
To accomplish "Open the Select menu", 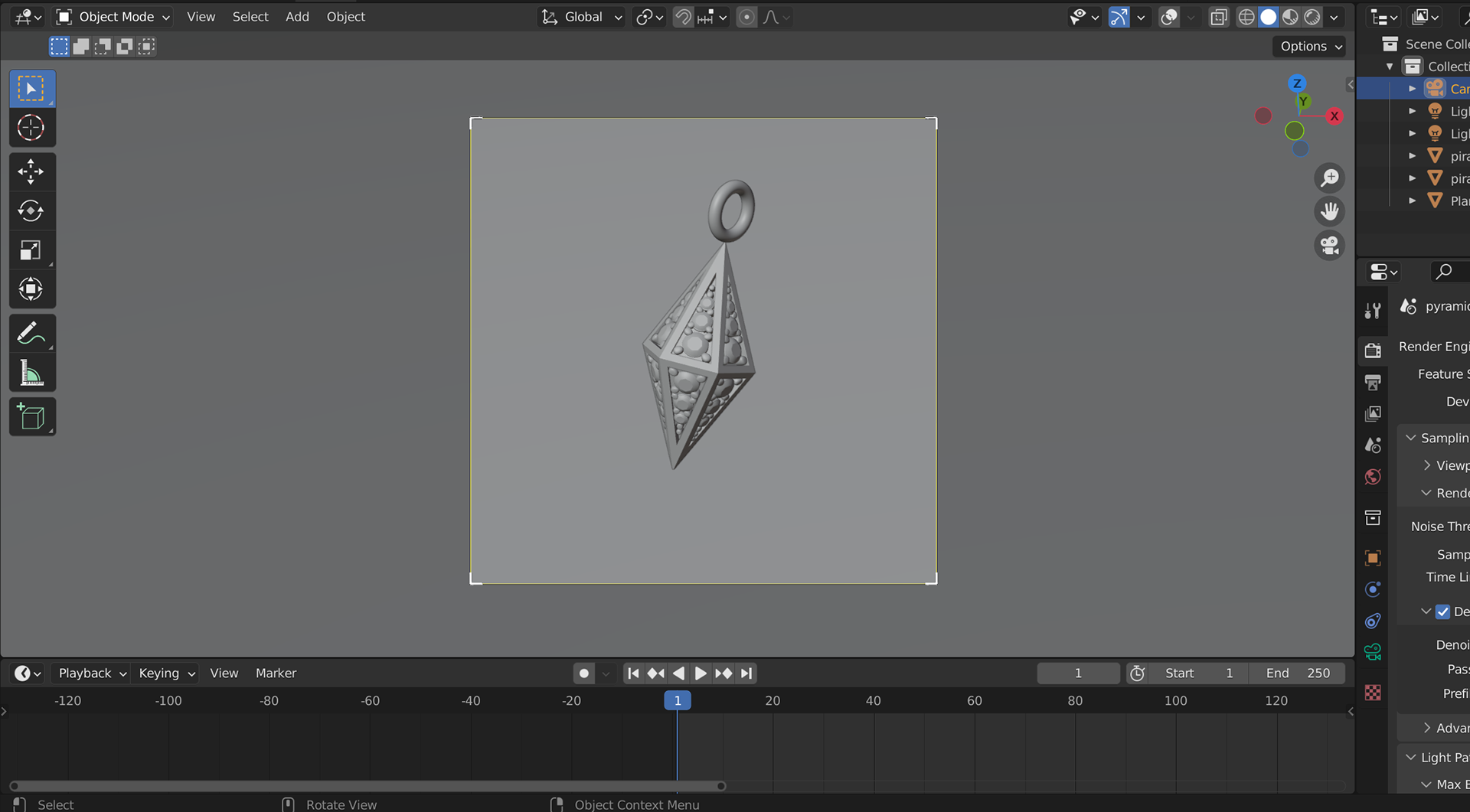I will 250,17.
